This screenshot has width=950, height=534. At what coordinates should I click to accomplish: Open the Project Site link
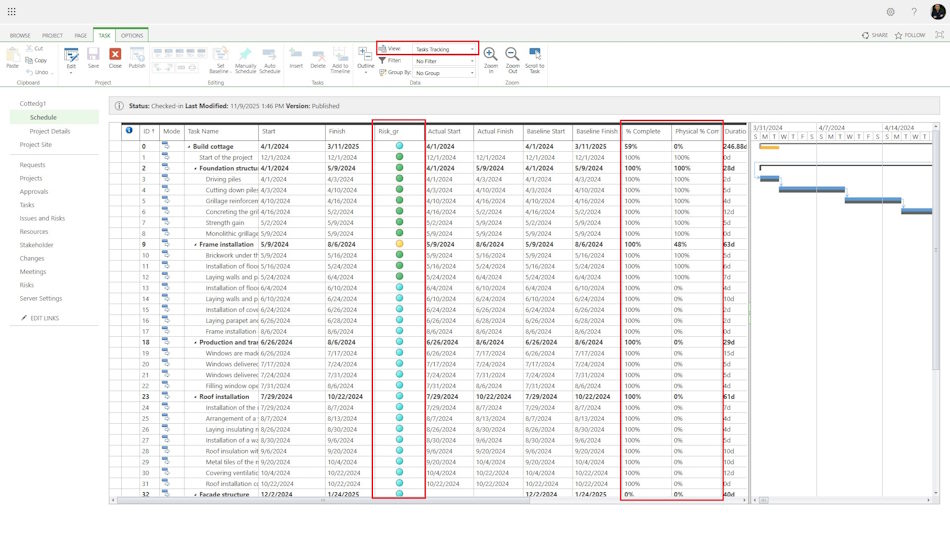pyautogui.click(x=36, y=145)
